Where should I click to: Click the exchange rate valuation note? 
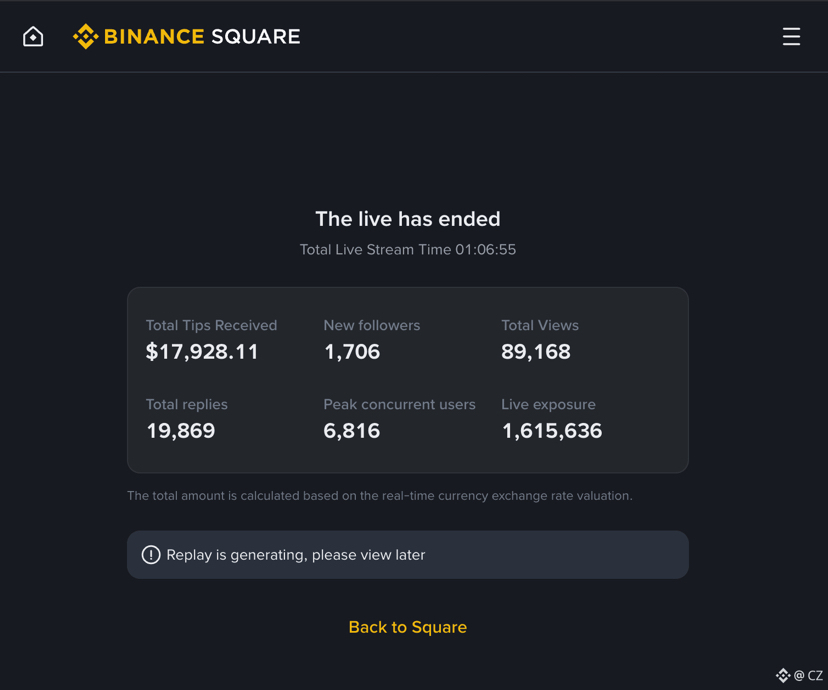[x=379, y=496]
